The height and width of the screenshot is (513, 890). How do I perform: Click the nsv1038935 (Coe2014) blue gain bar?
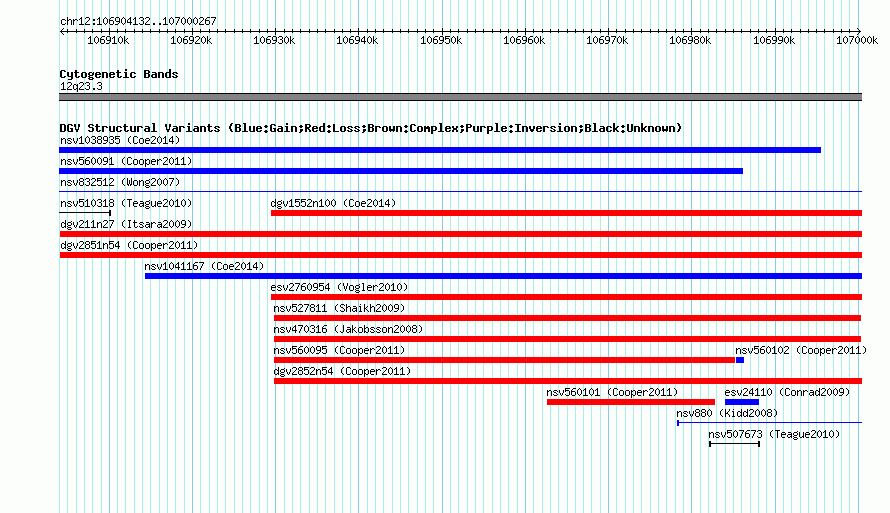coord(440,150)
